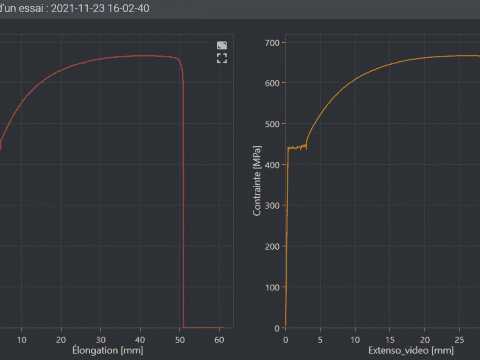480x360 pixels.
Task: Click the 600 tick on the Contrainte axis
Action: (272, 83)
